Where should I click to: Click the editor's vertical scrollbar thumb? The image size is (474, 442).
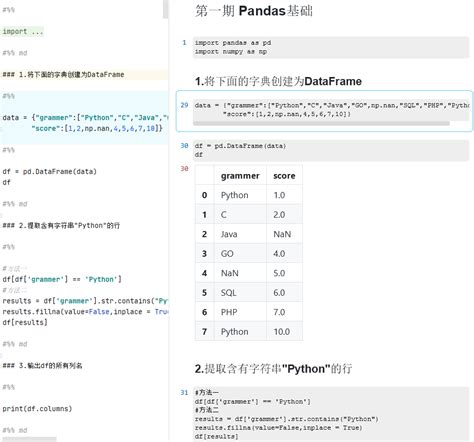click(x=165, y=9)
